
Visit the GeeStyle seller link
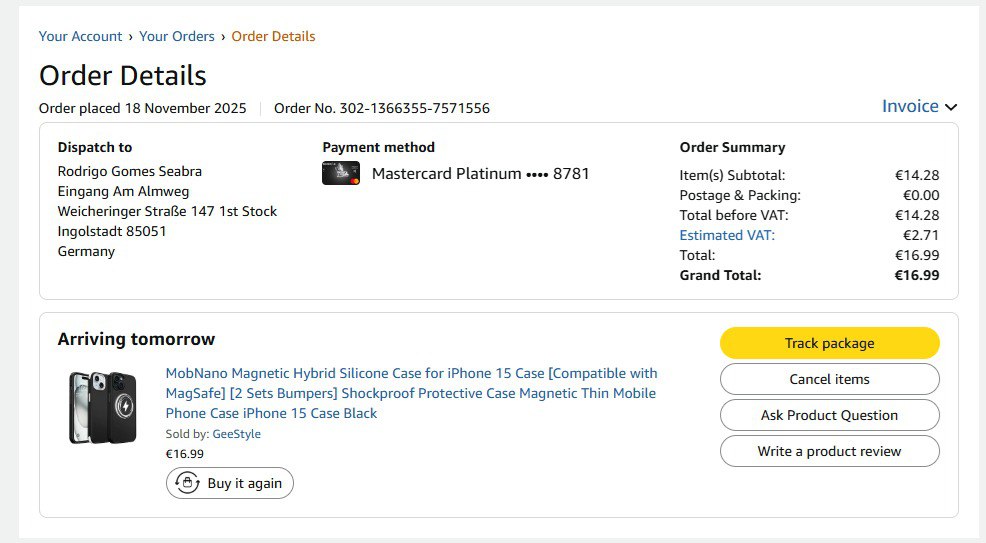[236, 434]
